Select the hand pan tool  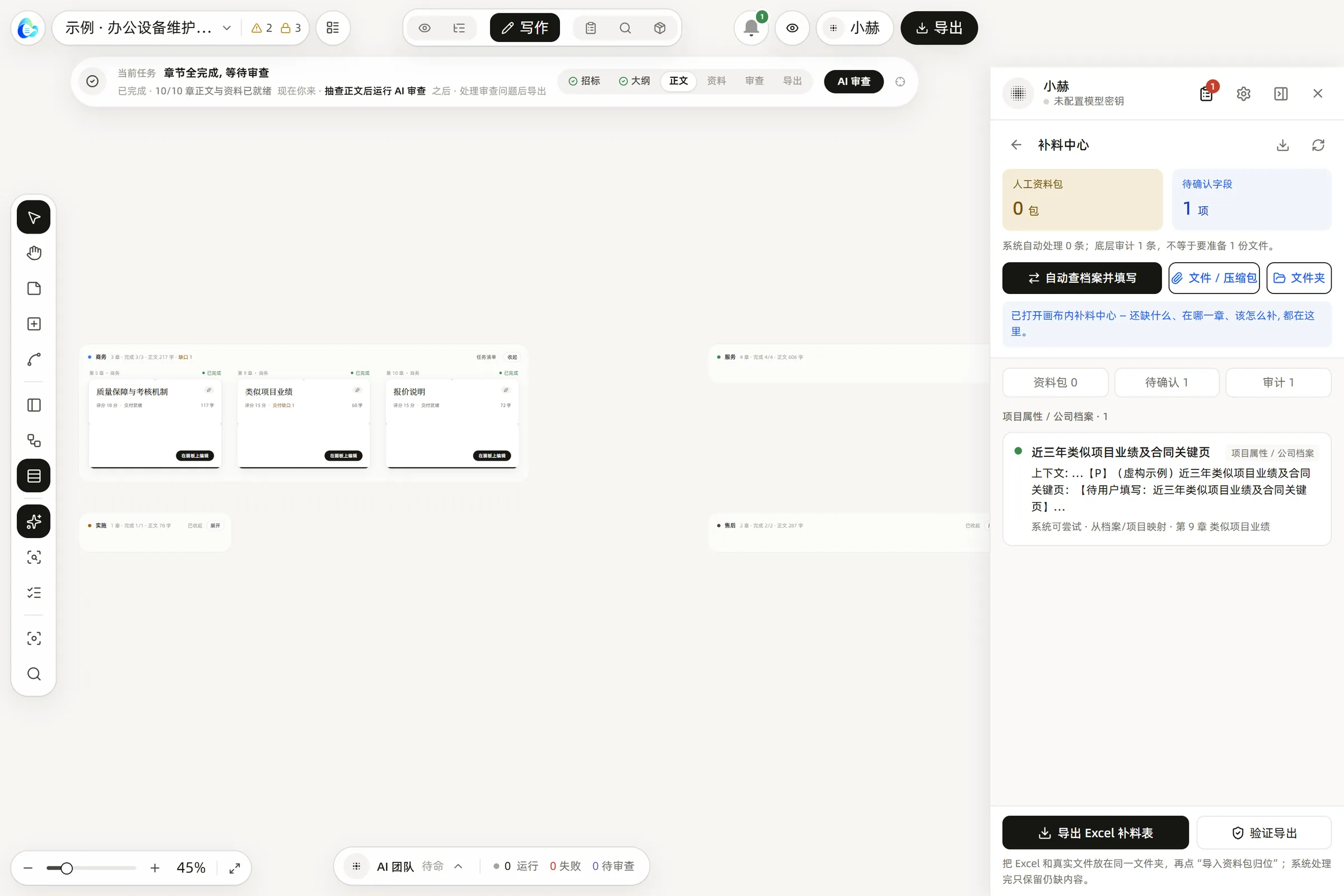point(34,253)
